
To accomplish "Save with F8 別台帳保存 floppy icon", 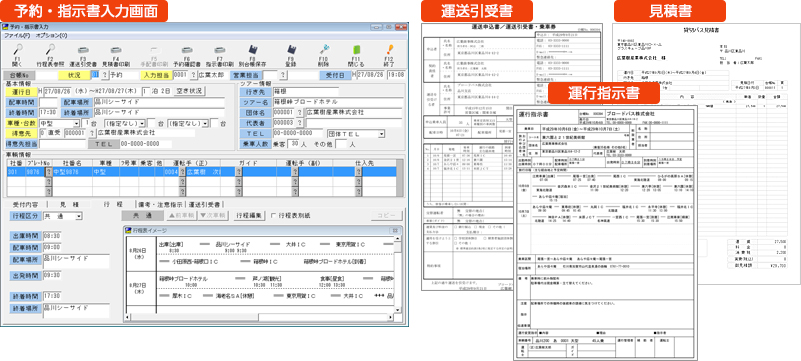I will [x=253, y=51].
